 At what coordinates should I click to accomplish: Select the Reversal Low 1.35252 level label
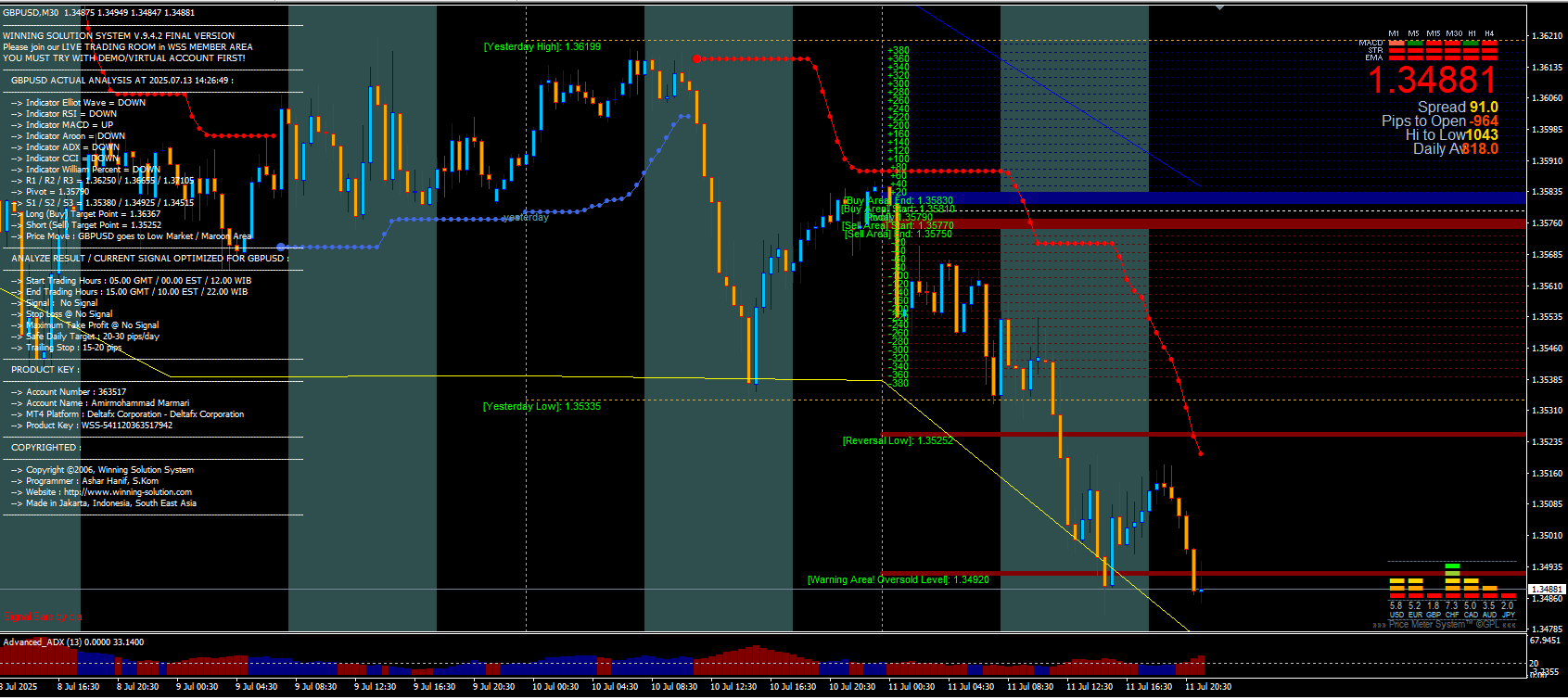click(898, 440)
